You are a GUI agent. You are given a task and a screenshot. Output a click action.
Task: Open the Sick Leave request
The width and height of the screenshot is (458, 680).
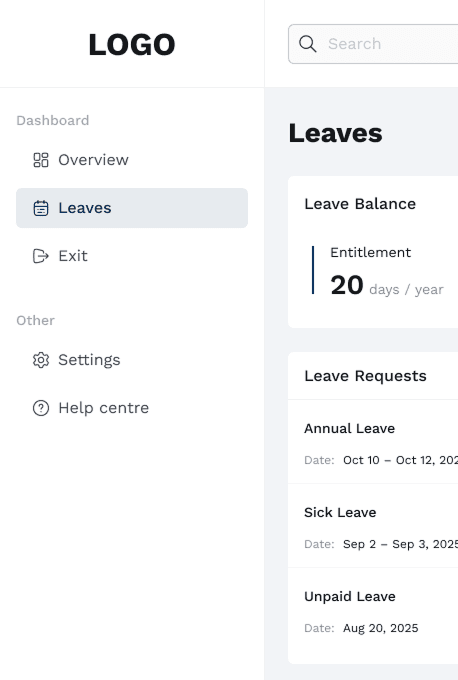[373, 526]
